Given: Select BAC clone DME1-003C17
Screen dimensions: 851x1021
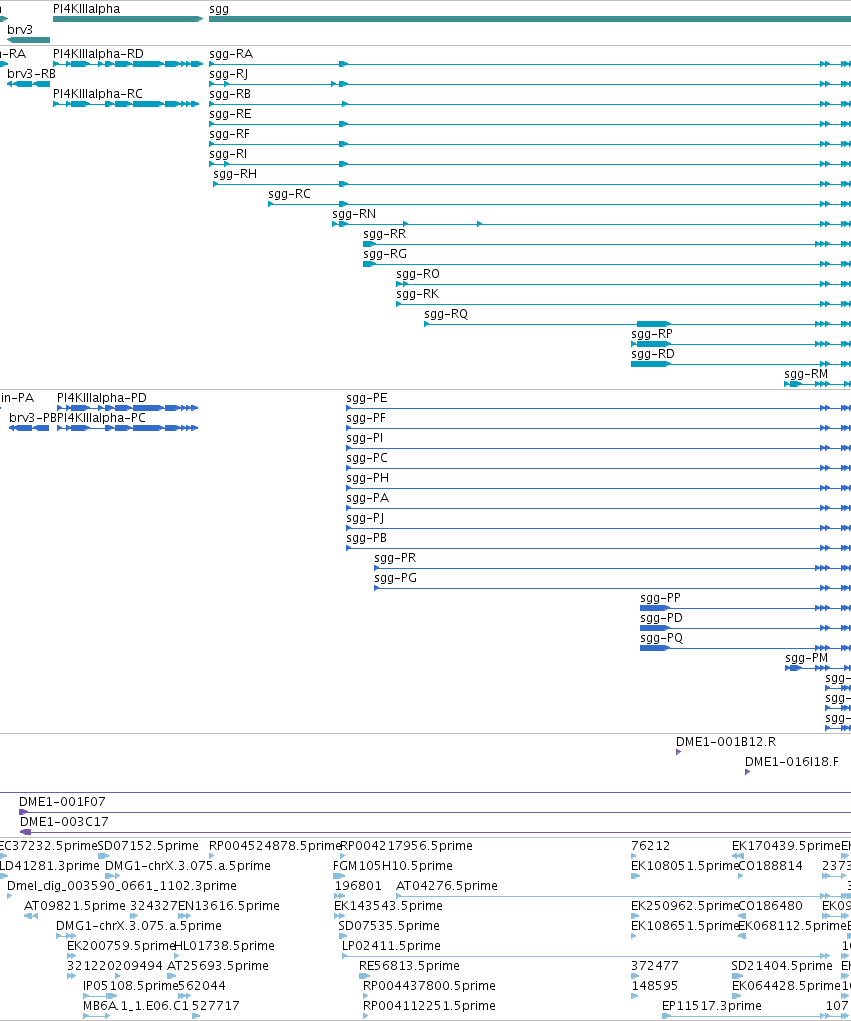Looking at the screenshot, I should (x=435, y=832).
